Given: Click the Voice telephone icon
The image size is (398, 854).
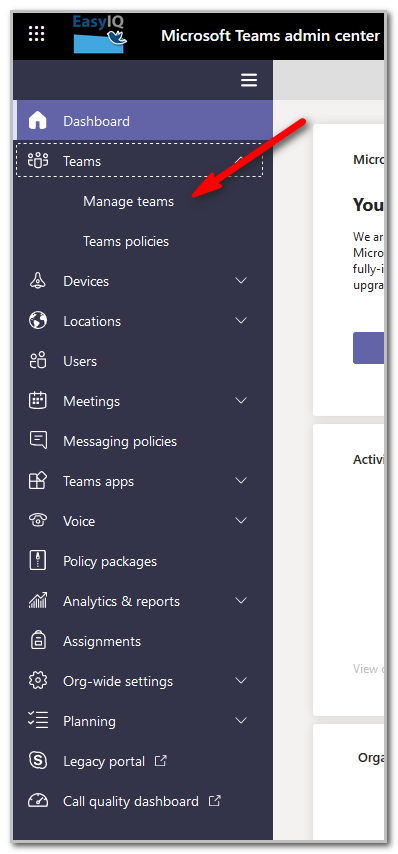Looking at the screenshot, I should [38, 521].
